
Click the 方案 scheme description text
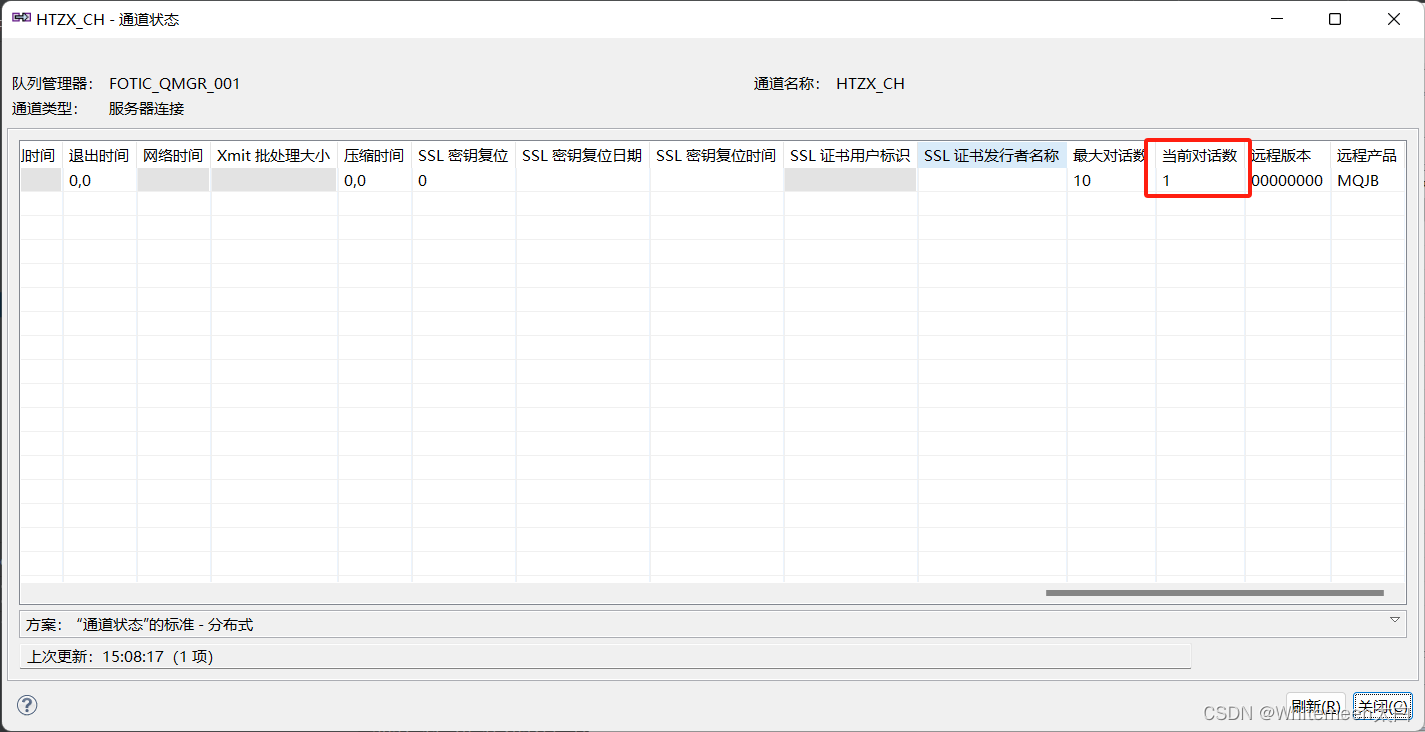[x=140, y=624]
